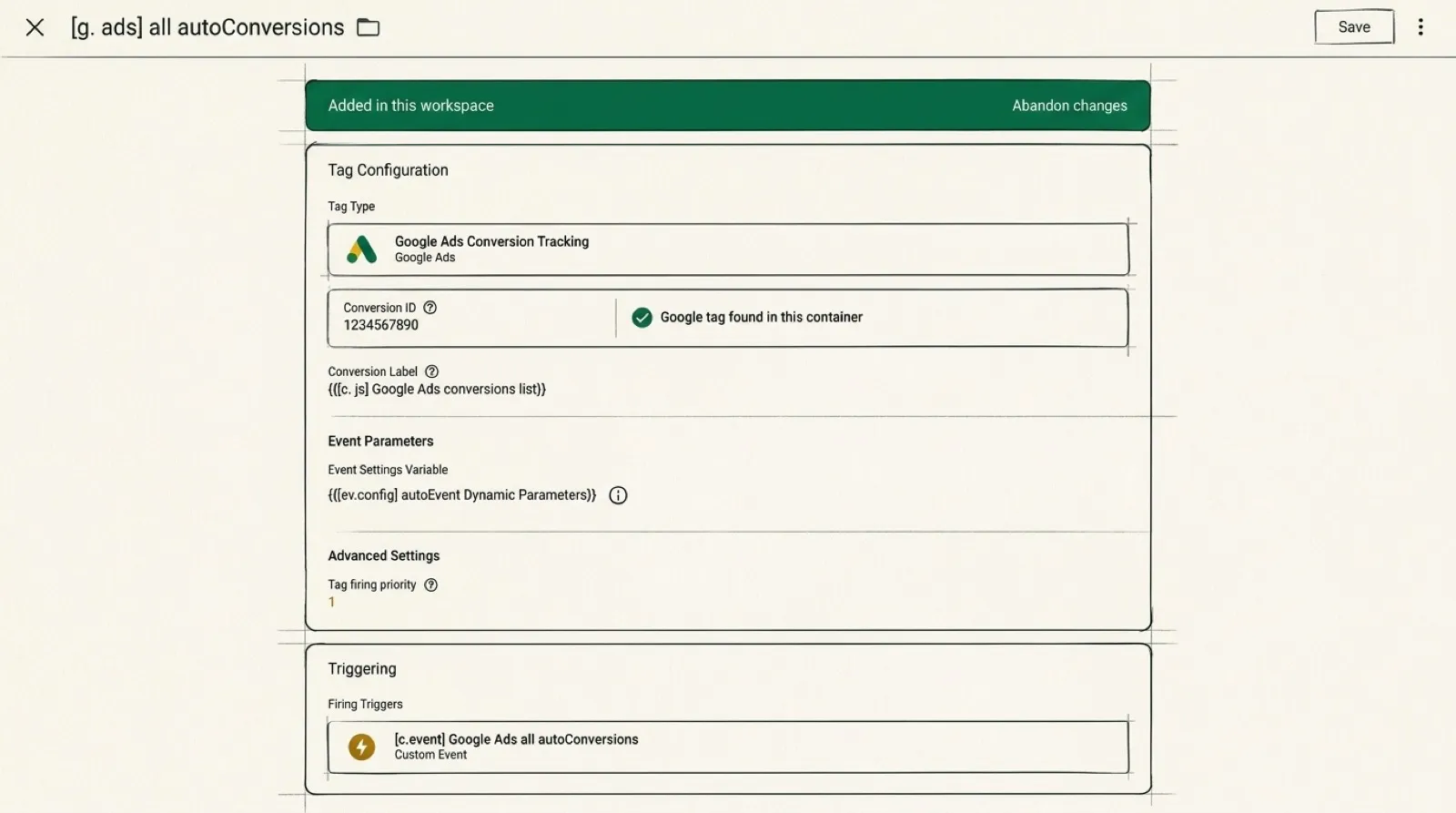Open help icon beside Tag firing priority
The width and height of the screenshot is (1456, 813).
431,585
